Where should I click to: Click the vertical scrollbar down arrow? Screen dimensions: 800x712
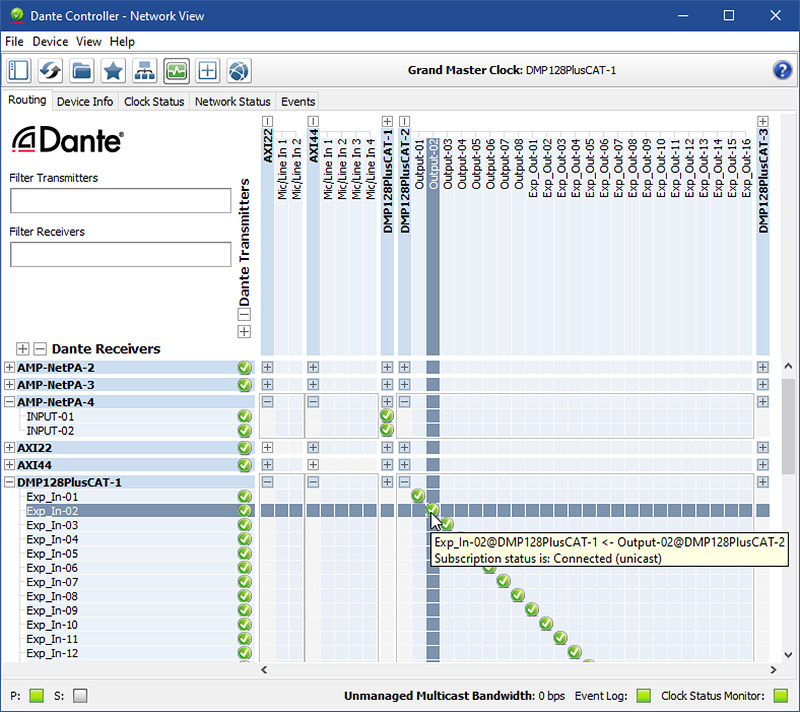point(788,654)
